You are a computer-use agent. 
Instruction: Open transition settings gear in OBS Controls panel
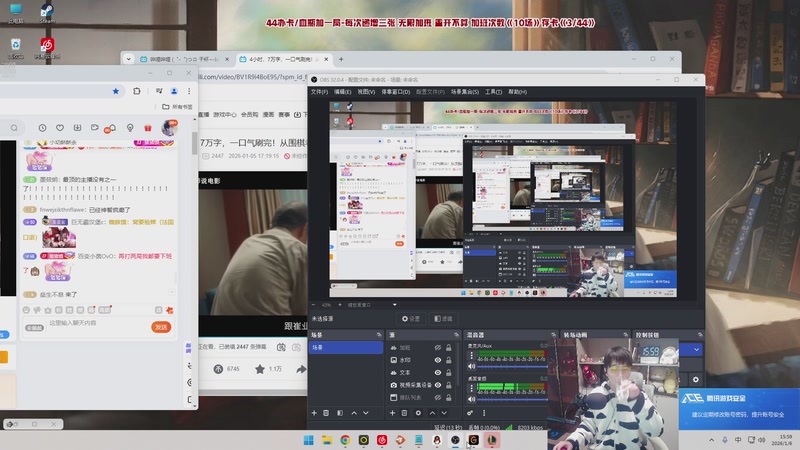click(x=695, y=380)
